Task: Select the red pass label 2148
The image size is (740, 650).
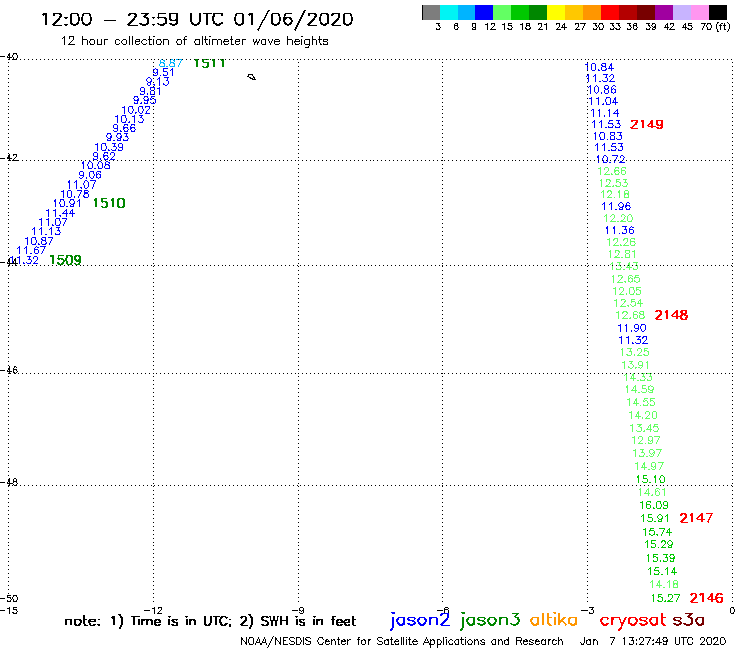Action: pyautogui.click(x=671, y=315)
